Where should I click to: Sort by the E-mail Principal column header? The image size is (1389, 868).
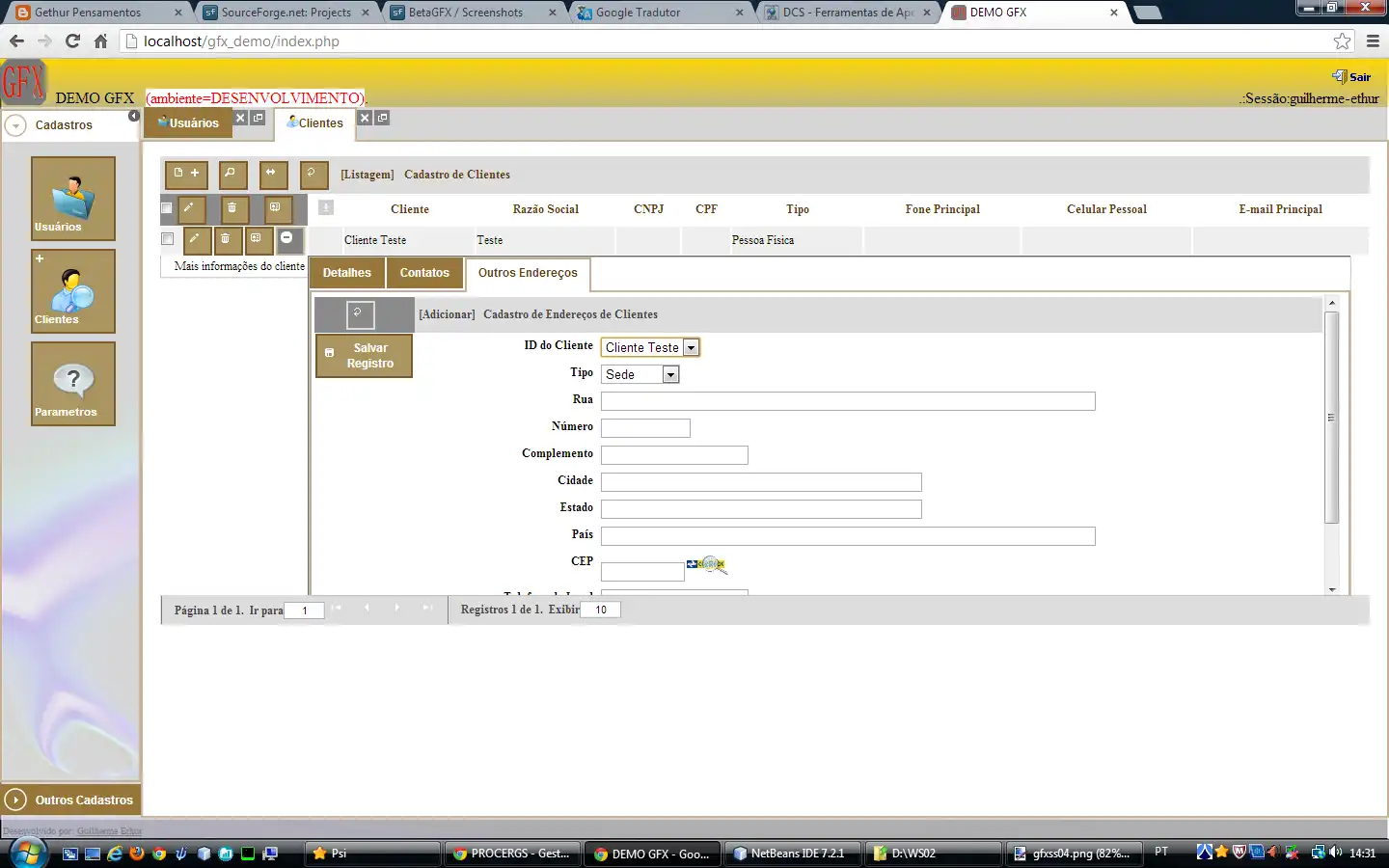tap(1281, 209)
